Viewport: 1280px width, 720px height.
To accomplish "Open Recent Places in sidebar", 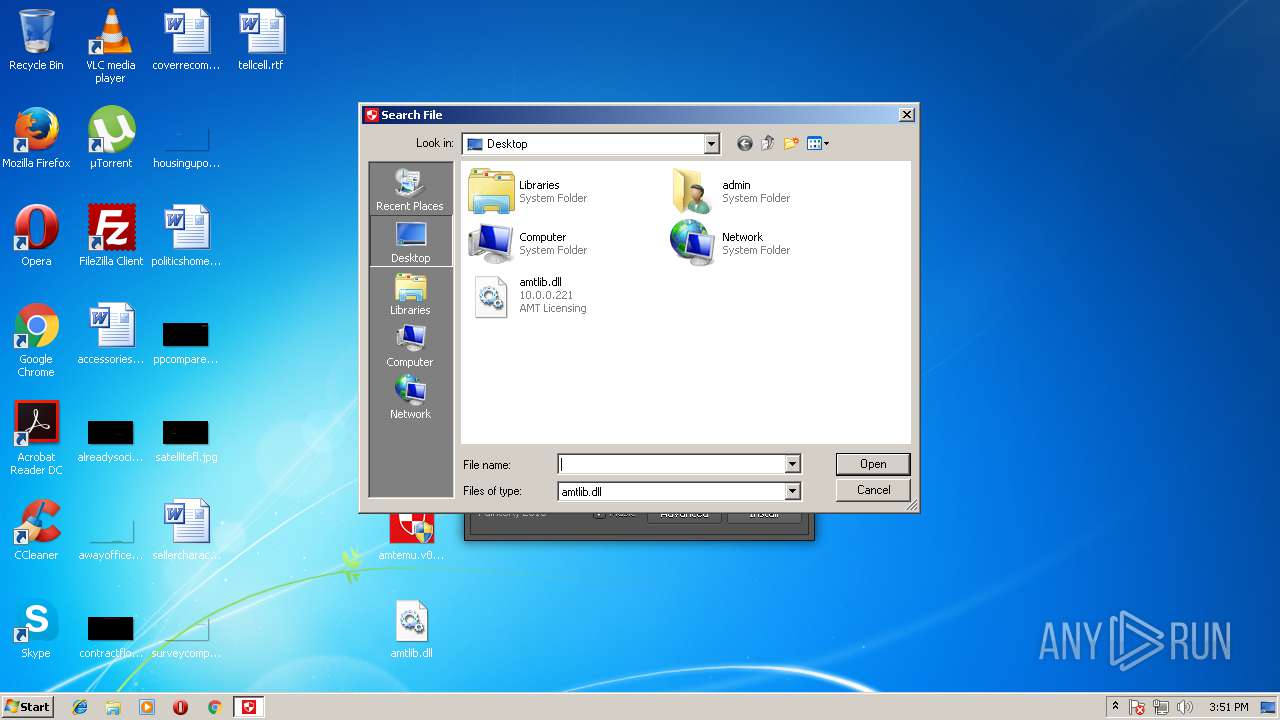I will 410,190.
